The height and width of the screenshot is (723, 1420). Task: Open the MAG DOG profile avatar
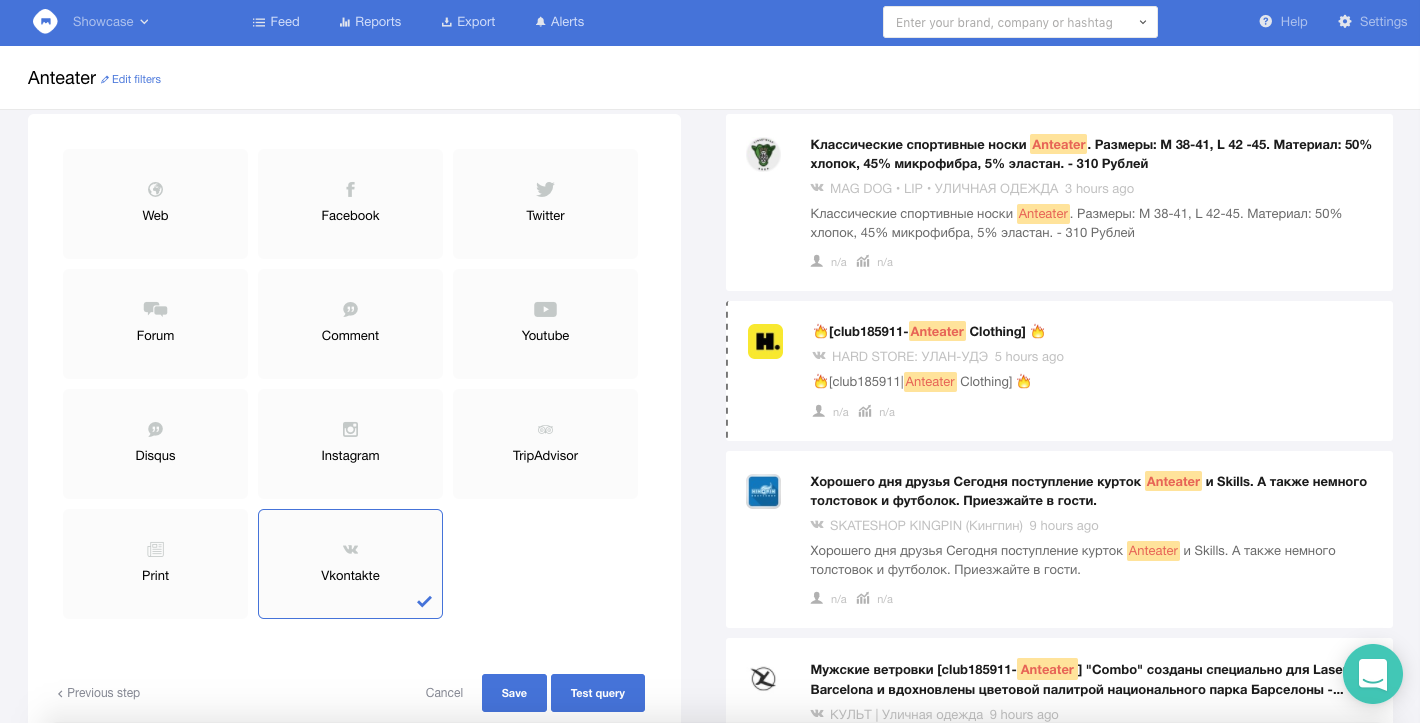tap(764, 154)
